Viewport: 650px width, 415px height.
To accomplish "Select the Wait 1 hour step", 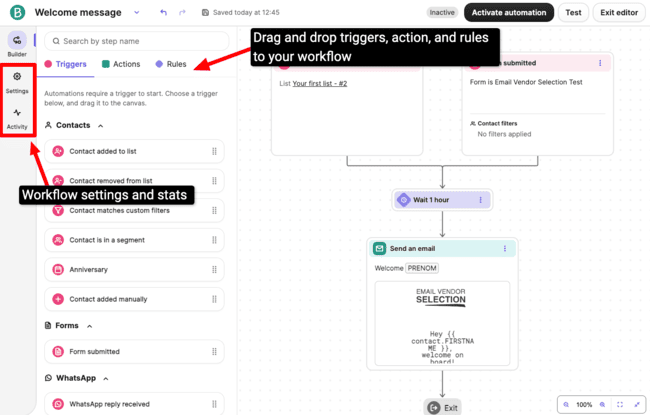I will [x=442, y=200].
